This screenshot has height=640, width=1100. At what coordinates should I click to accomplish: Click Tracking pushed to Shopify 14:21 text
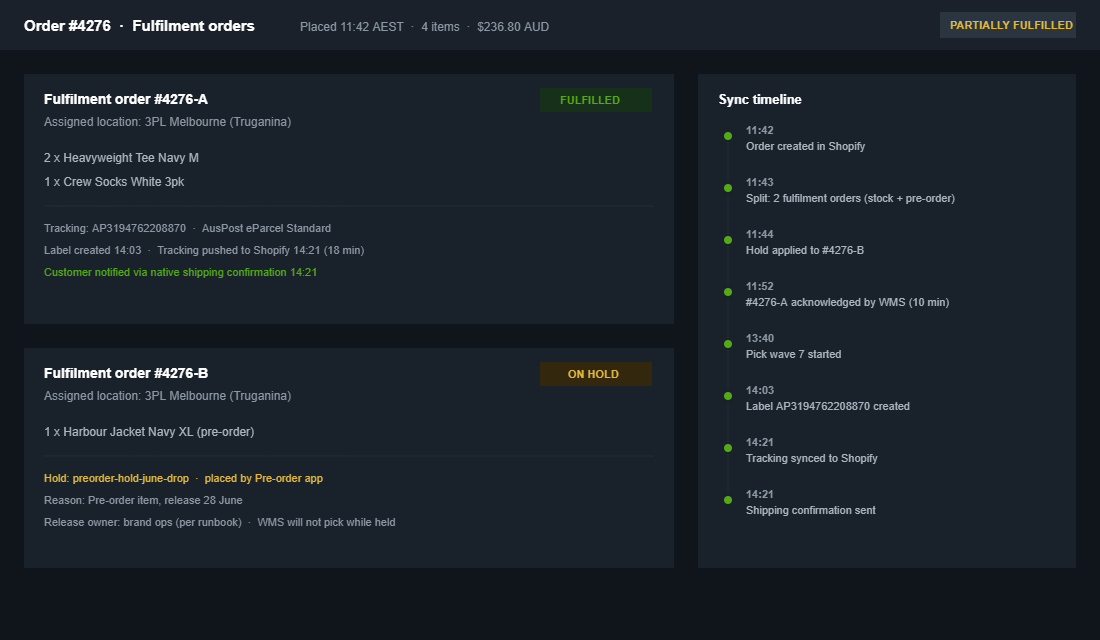(x=260, y=250)
